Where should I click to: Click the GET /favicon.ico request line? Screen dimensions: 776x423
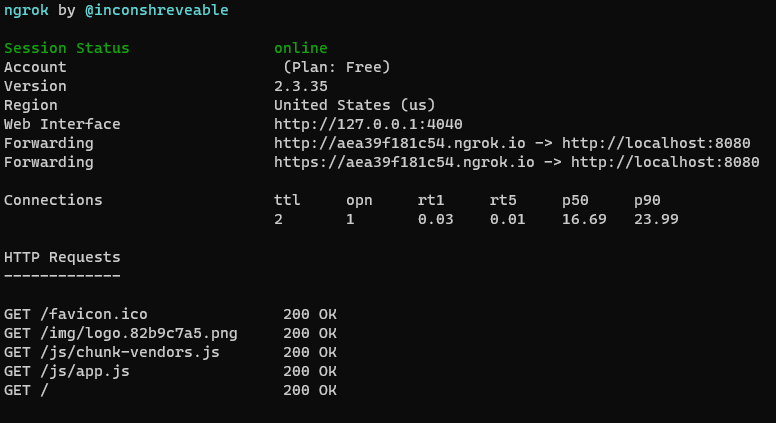(x=75, y=314)
